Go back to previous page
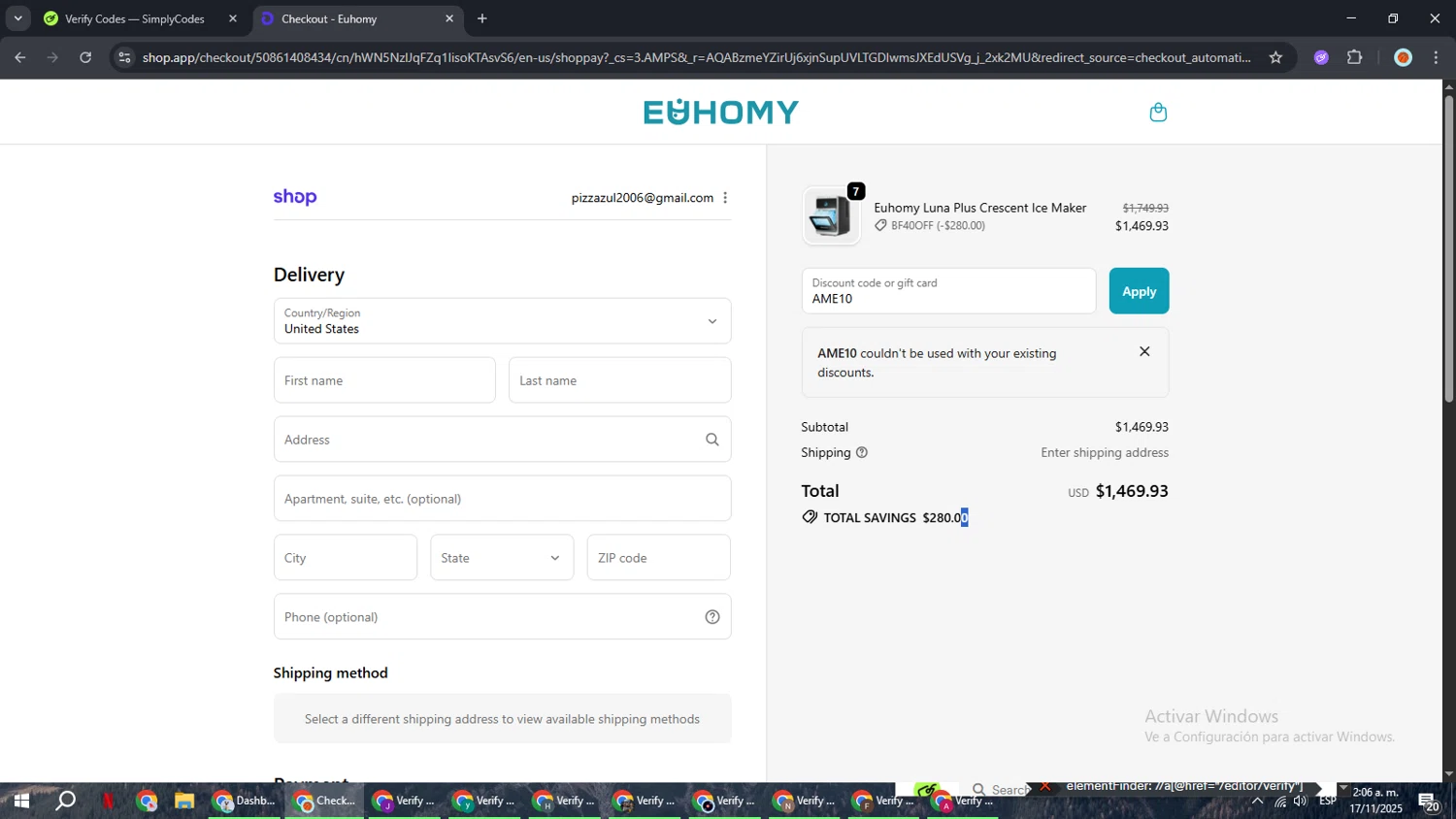1456x819 pixels. [x=19, y=57]
